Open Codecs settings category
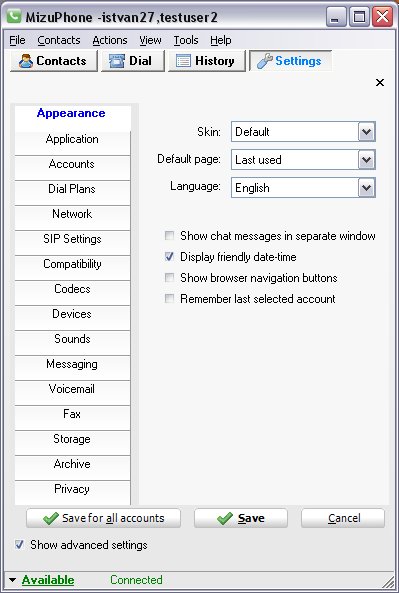Viewport: 399px width, 593px height. 72,293
